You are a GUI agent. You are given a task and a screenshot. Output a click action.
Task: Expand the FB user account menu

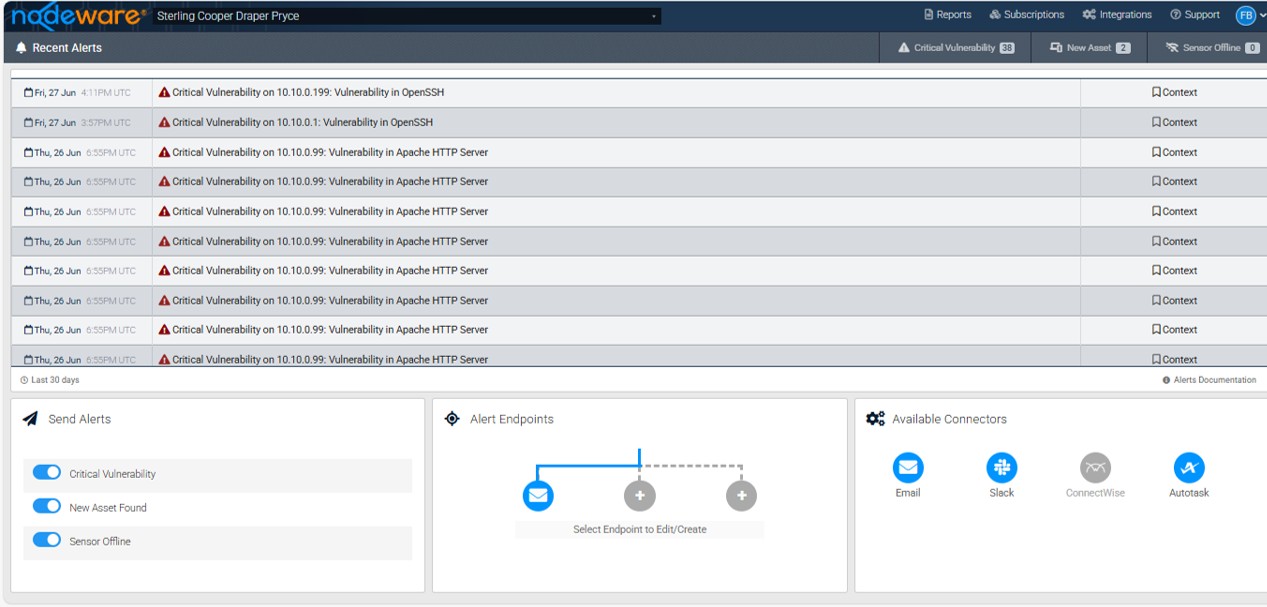point(1250,15)
